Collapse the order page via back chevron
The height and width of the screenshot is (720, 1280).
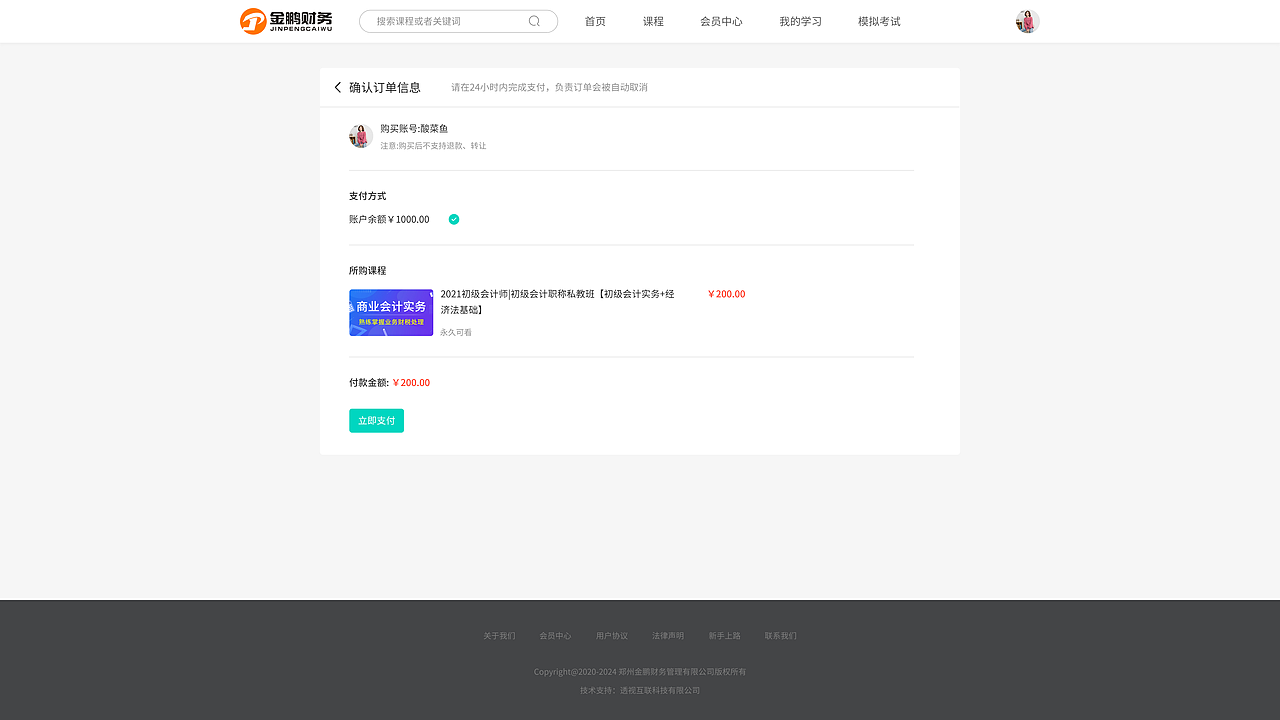point(337,87)
